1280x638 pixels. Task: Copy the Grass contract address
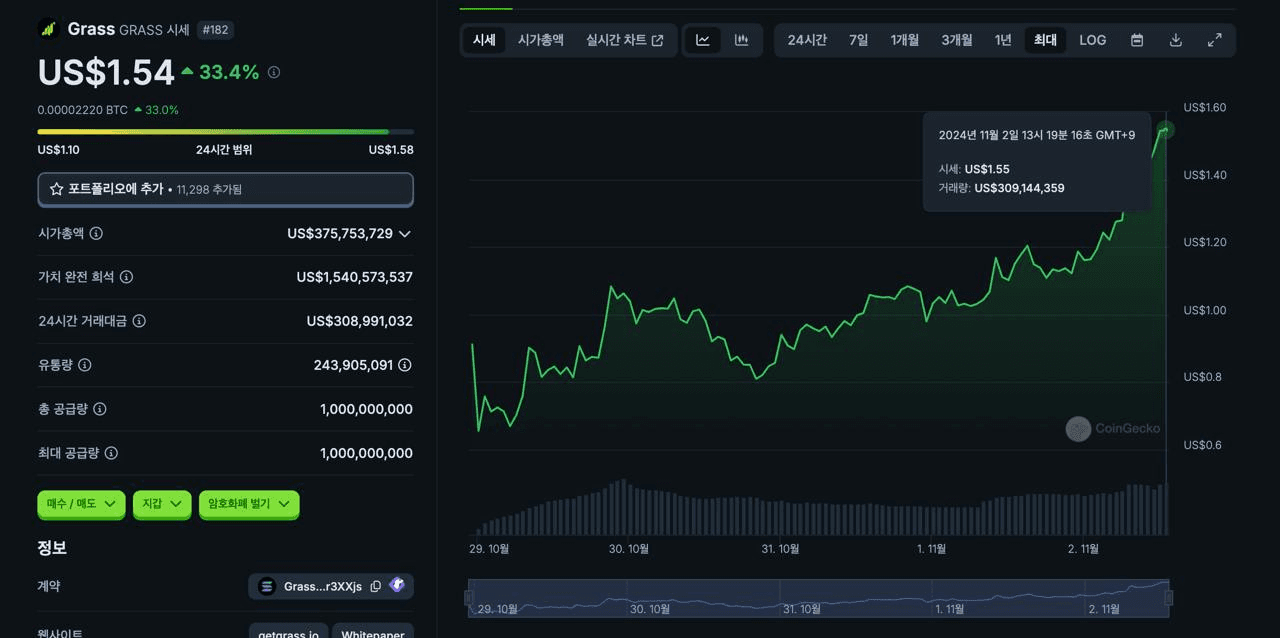pos(376,587)
